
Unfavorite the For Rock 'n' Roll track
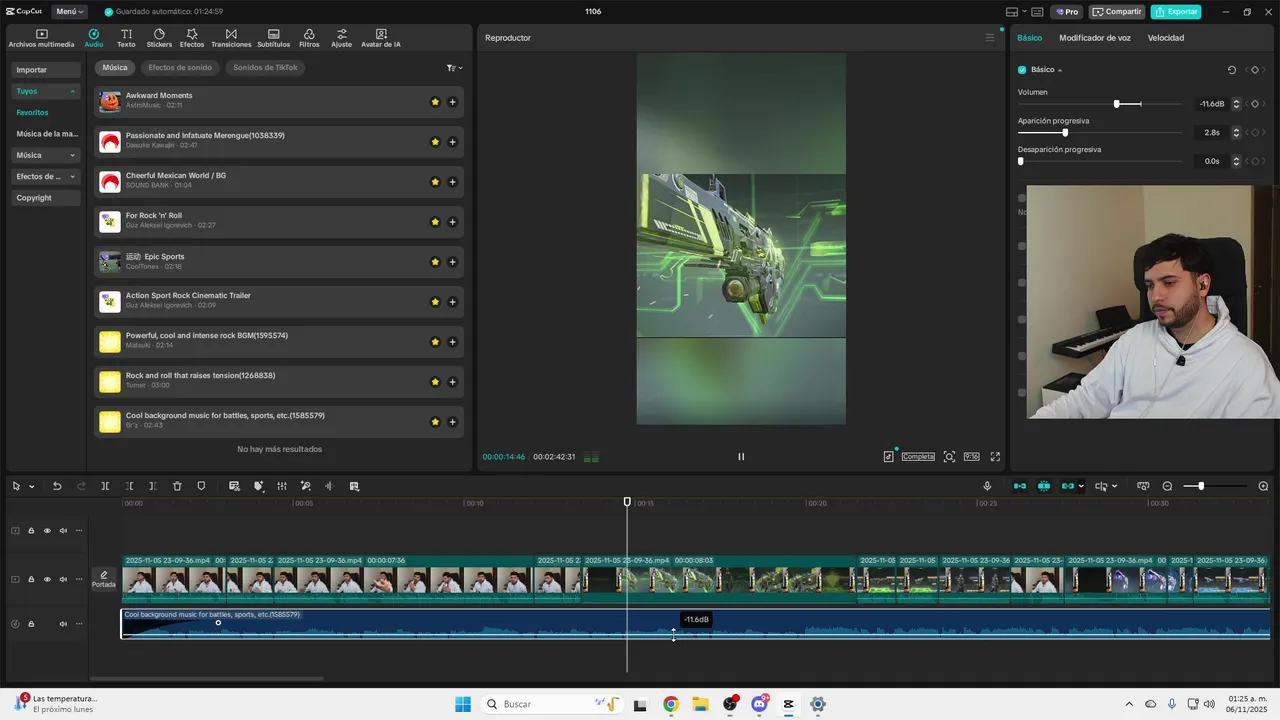pos(435,222)
